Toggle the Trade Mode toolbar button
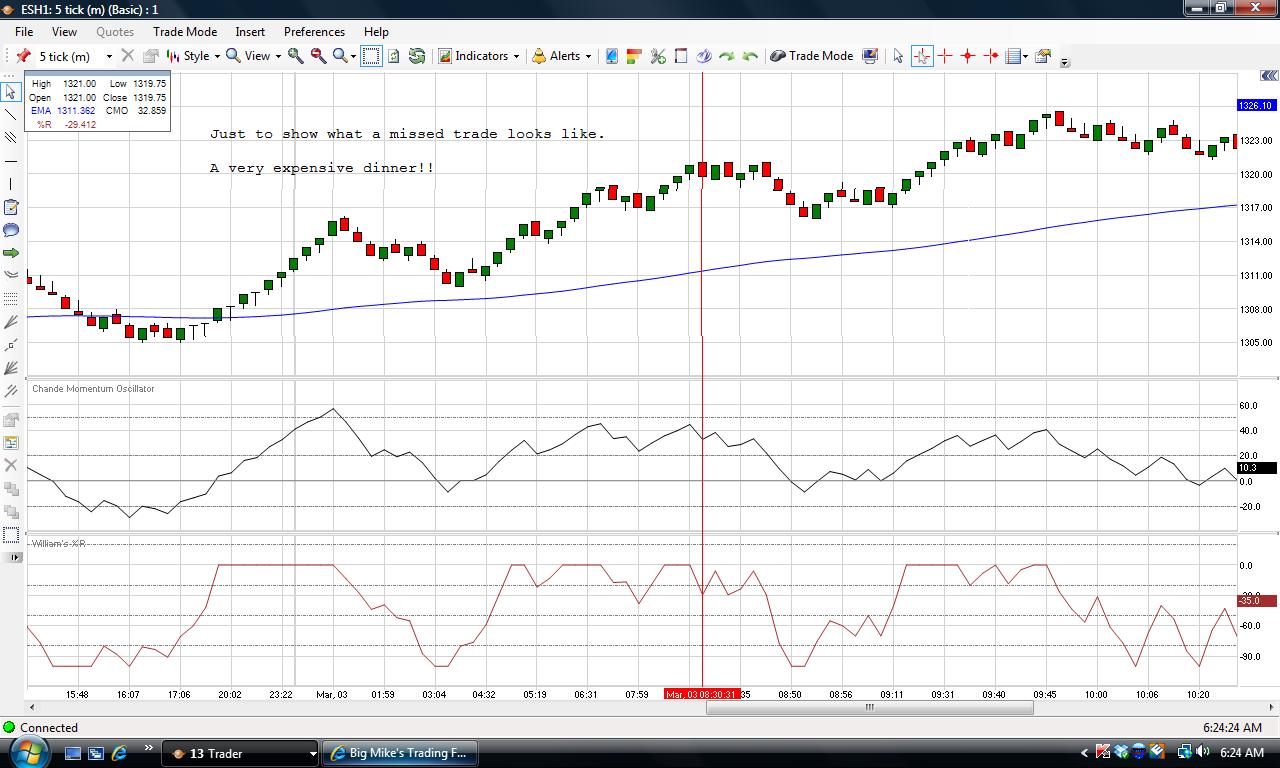 pos(812,56)
